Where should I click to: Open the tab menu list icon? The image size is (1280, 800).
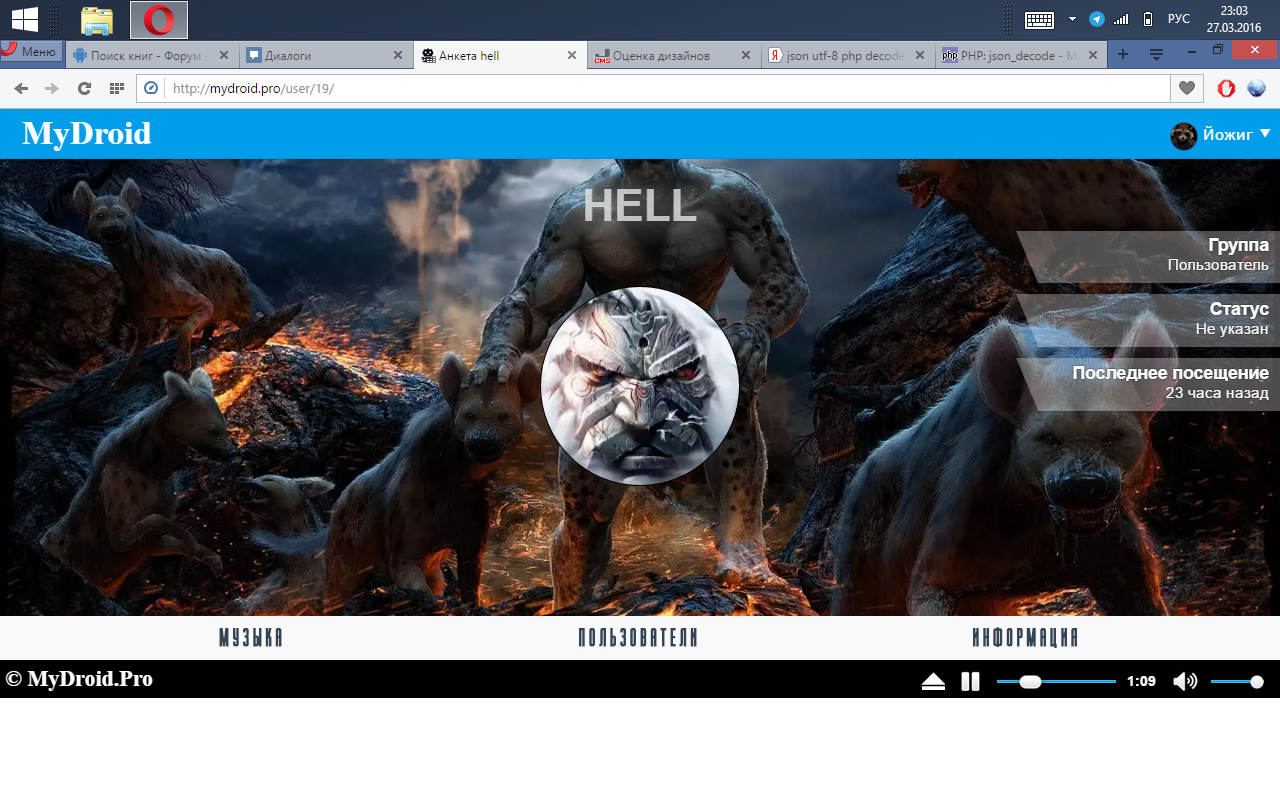point(1156,55)
